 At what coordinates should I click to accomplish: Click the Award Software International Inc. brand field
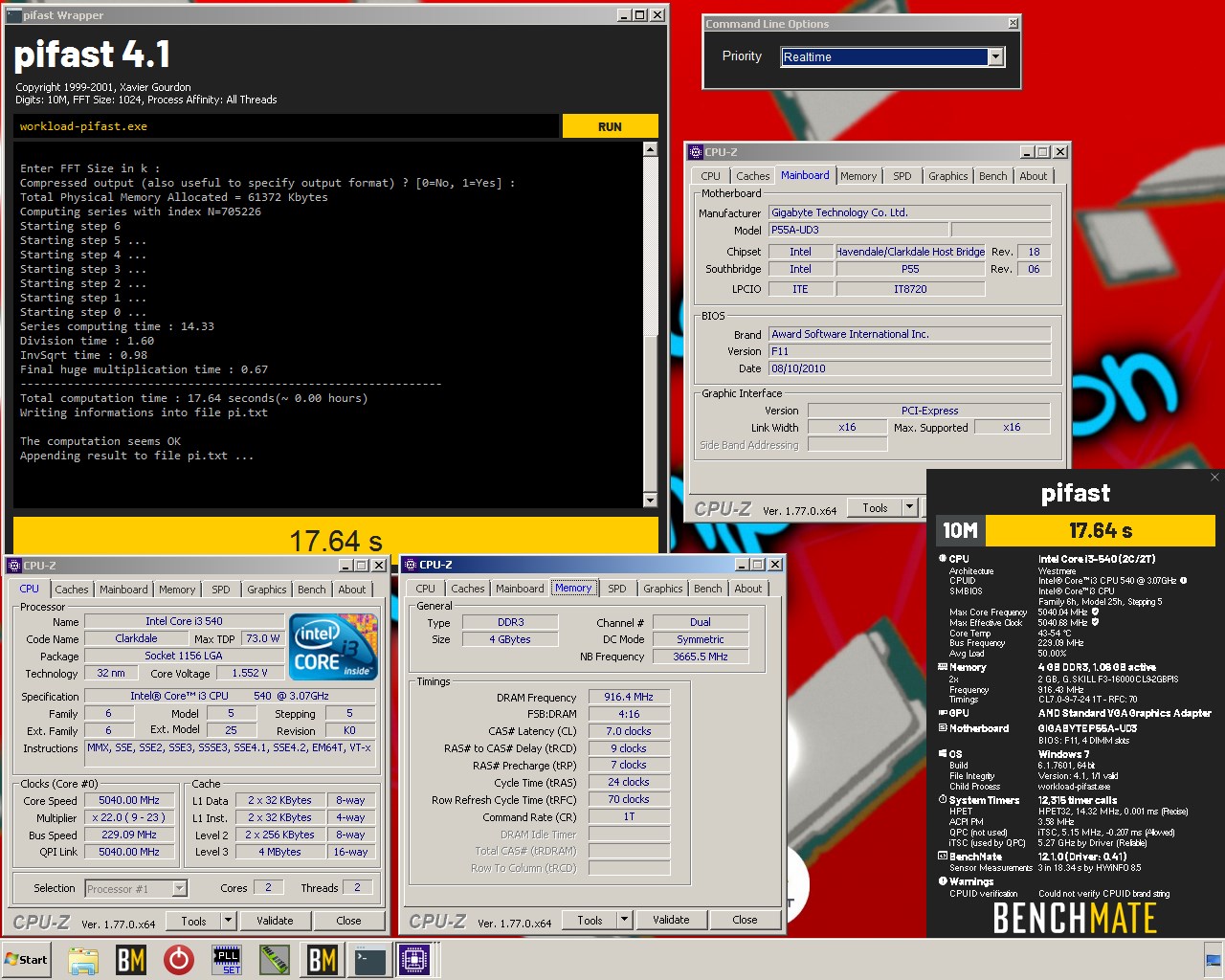point(909,334)
